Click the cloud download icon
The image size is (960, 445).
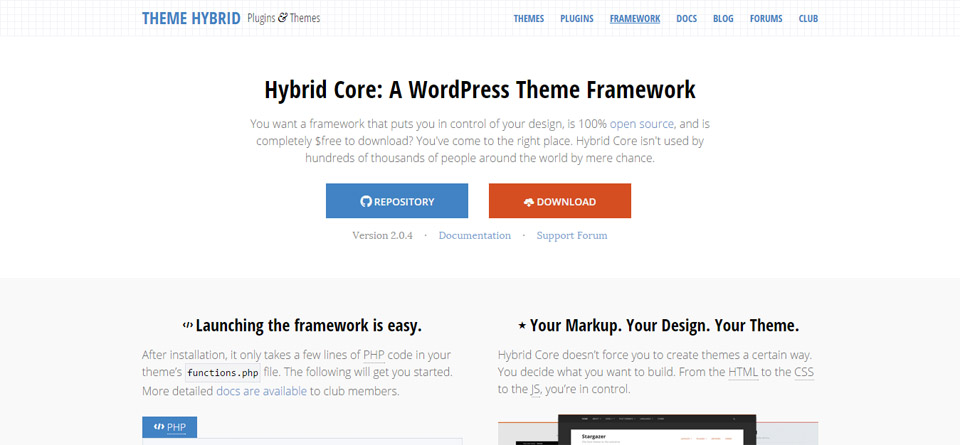tap(529, 202)
